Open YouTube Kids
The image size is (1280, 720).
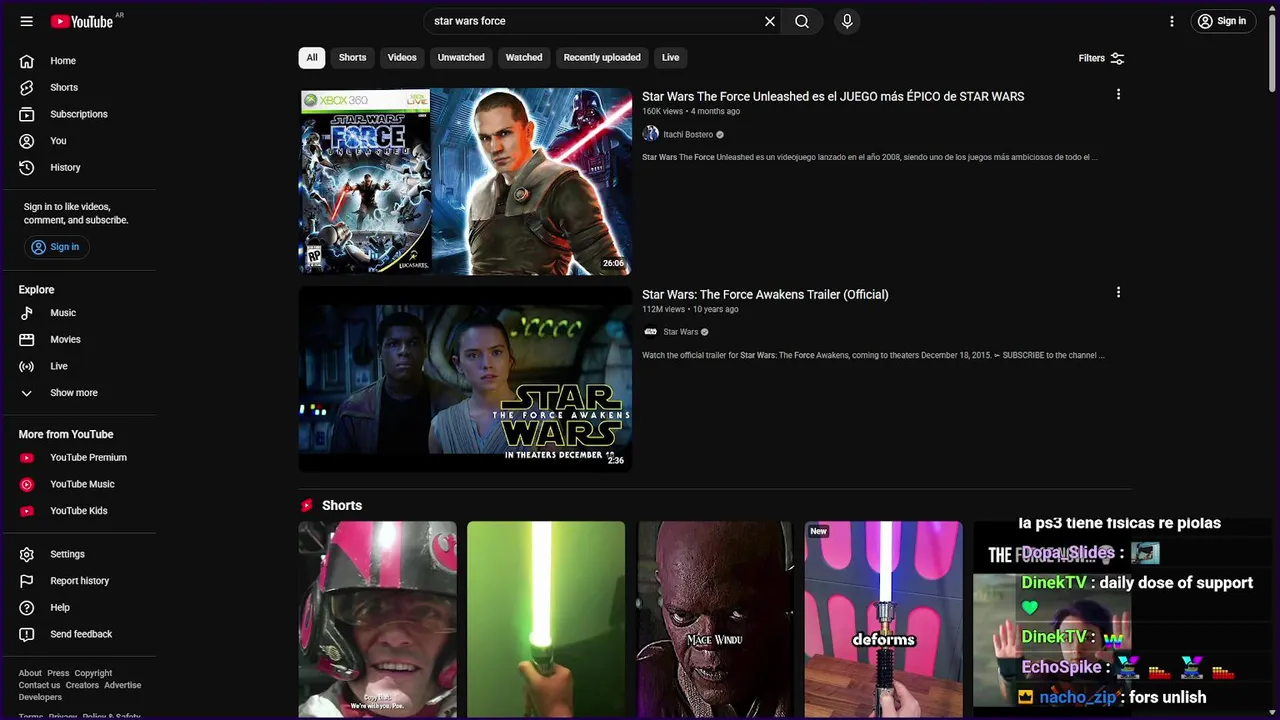click(80, 511)
